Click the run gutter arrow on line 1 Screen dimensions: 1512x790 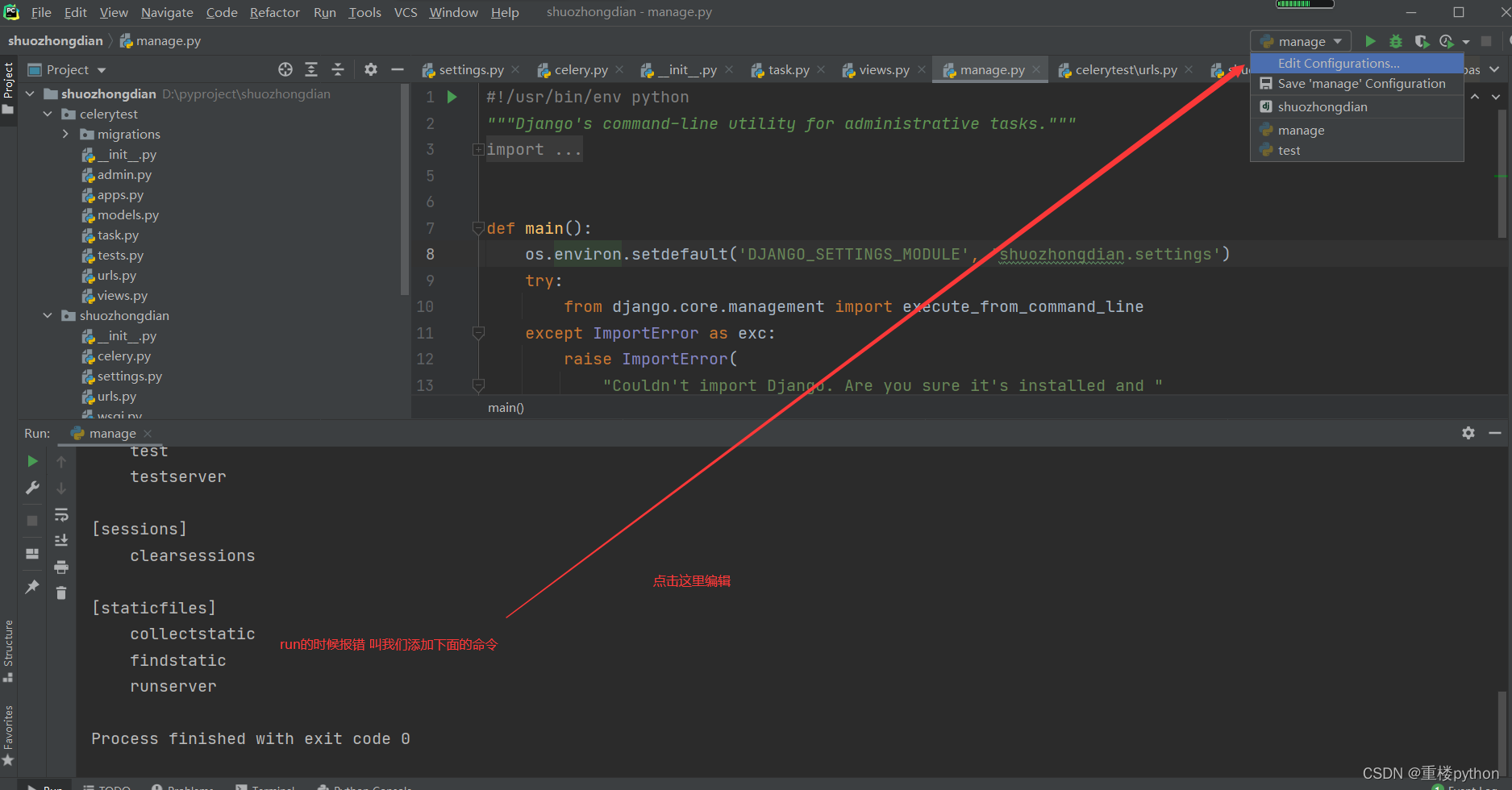(x=452, y=97)
